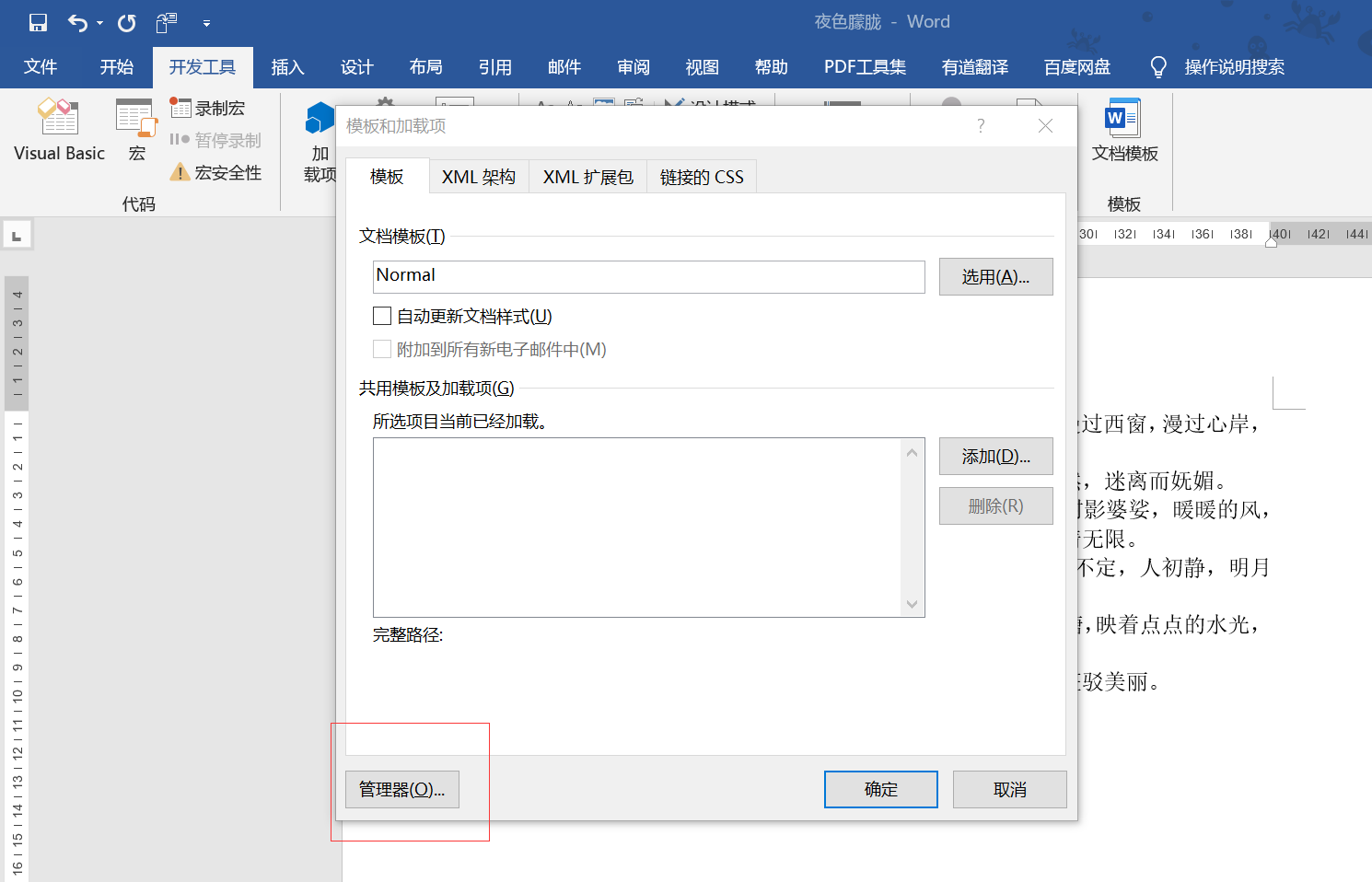Open the 审阅 (Review) ribbon tab
Screen dimensions: 1372x882
pyautogui.click(x=633, y=67)
